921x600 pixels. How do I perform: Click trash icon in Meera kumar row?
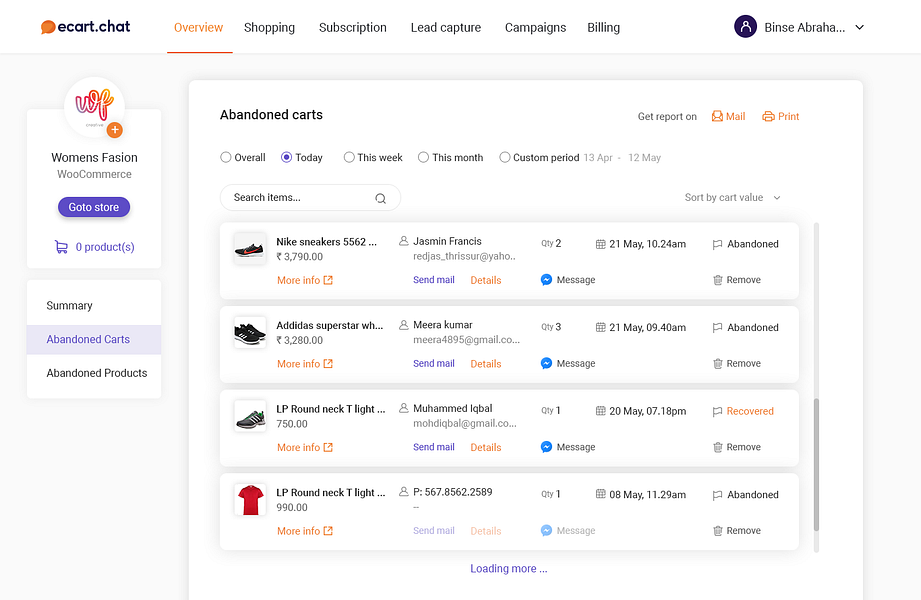pyautogui.click(x=717, y=363)
